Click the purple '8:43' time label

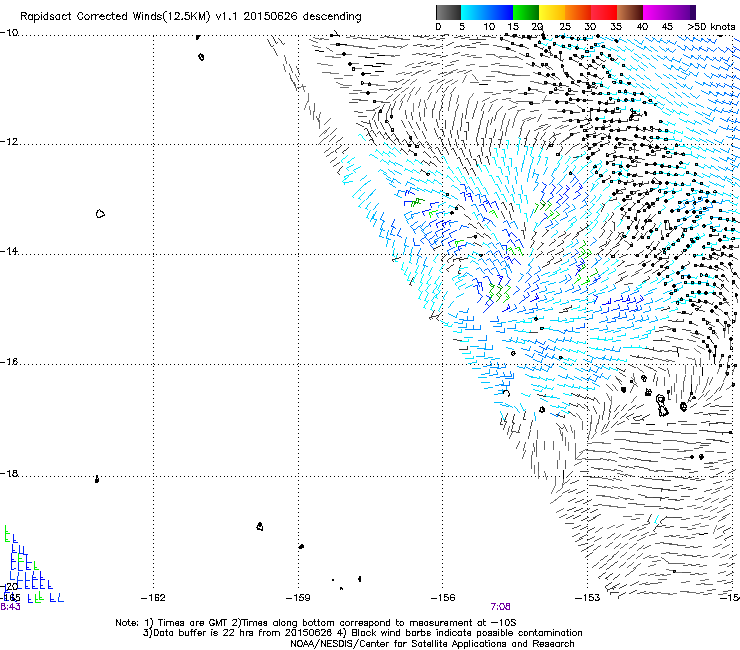click(x=10, y=607)
